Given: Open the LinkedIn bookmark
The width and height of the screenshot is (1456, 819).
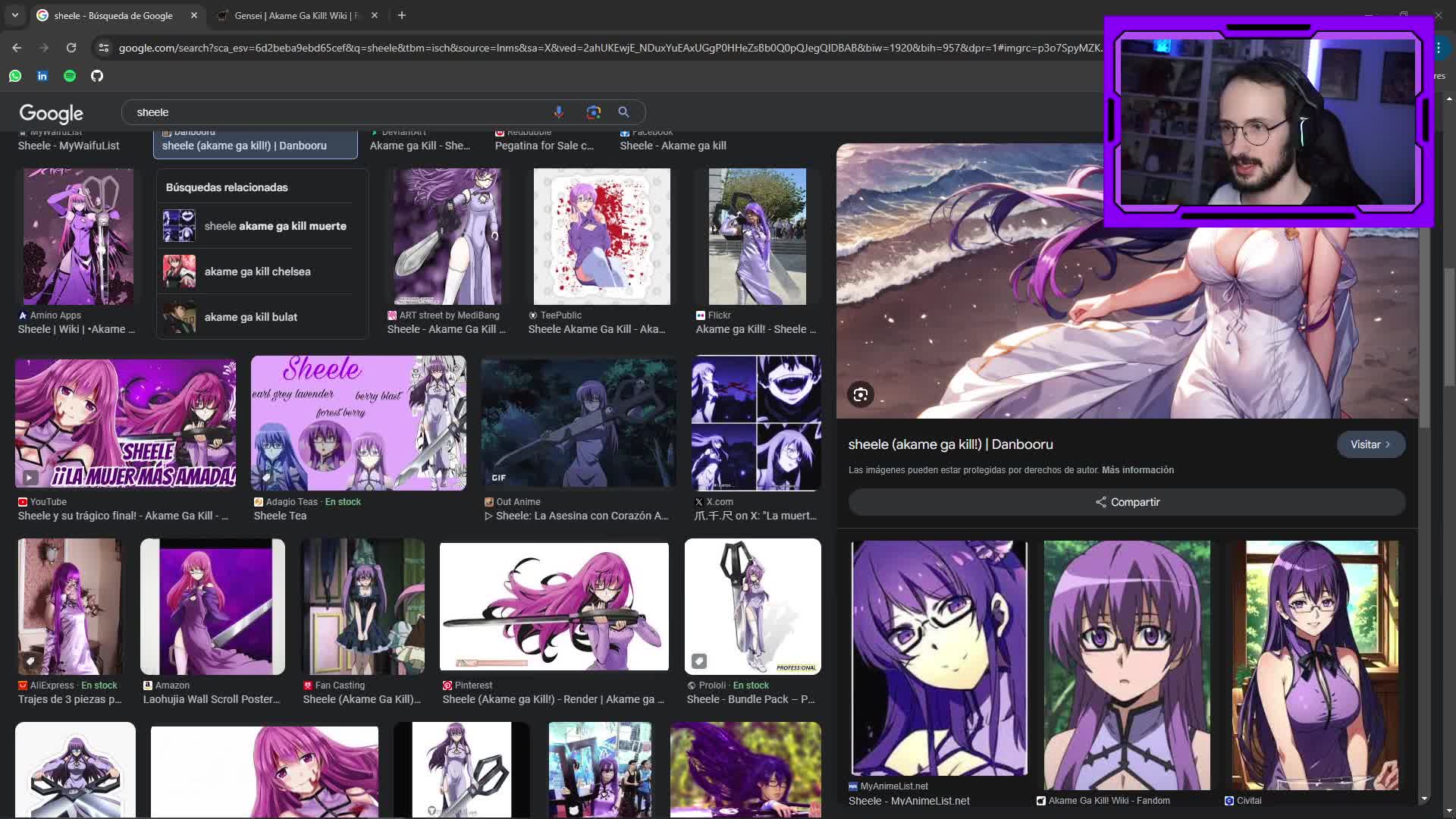Looking at the screenshot, I should click(42, 76).
